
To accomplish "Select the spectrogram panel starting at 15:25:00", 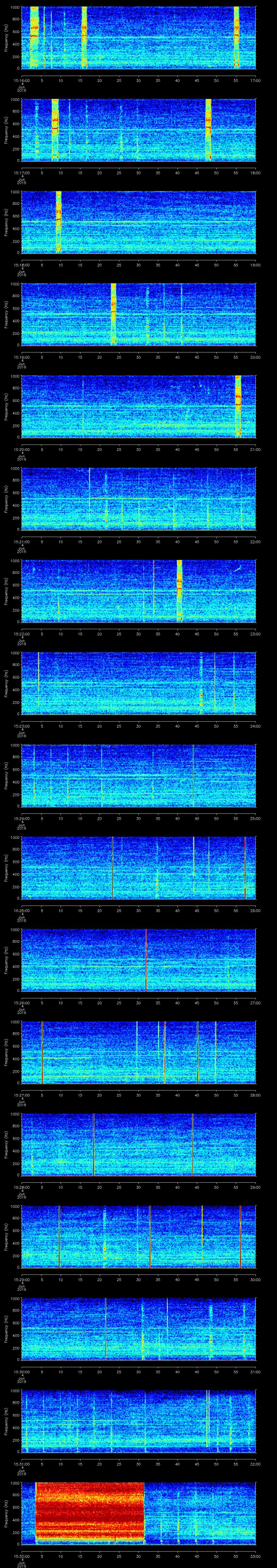I will click(x=139, y=868).
